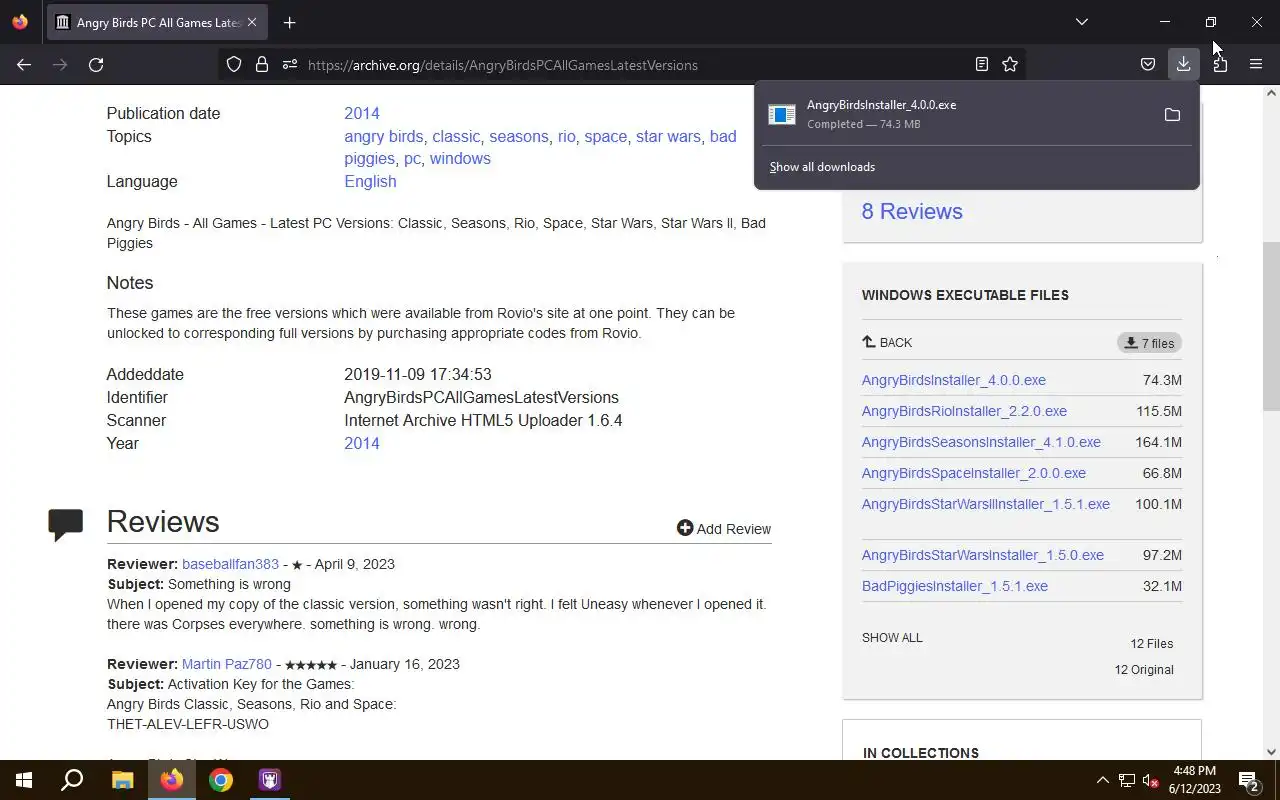This screenshot has width=1280, height=800.
Task: Open Windows taskbar search
Action: tap(72, 780)
